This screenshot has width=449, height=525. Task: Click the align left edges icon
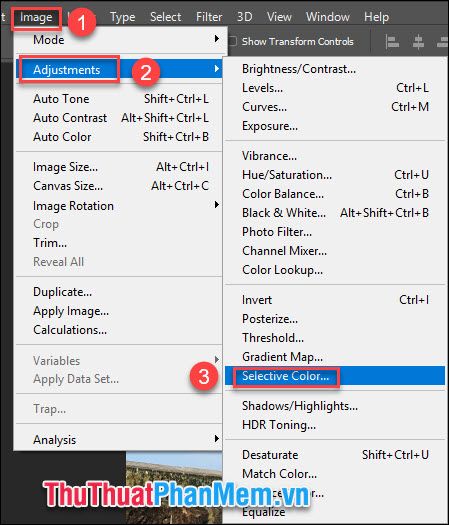(391, 42)
